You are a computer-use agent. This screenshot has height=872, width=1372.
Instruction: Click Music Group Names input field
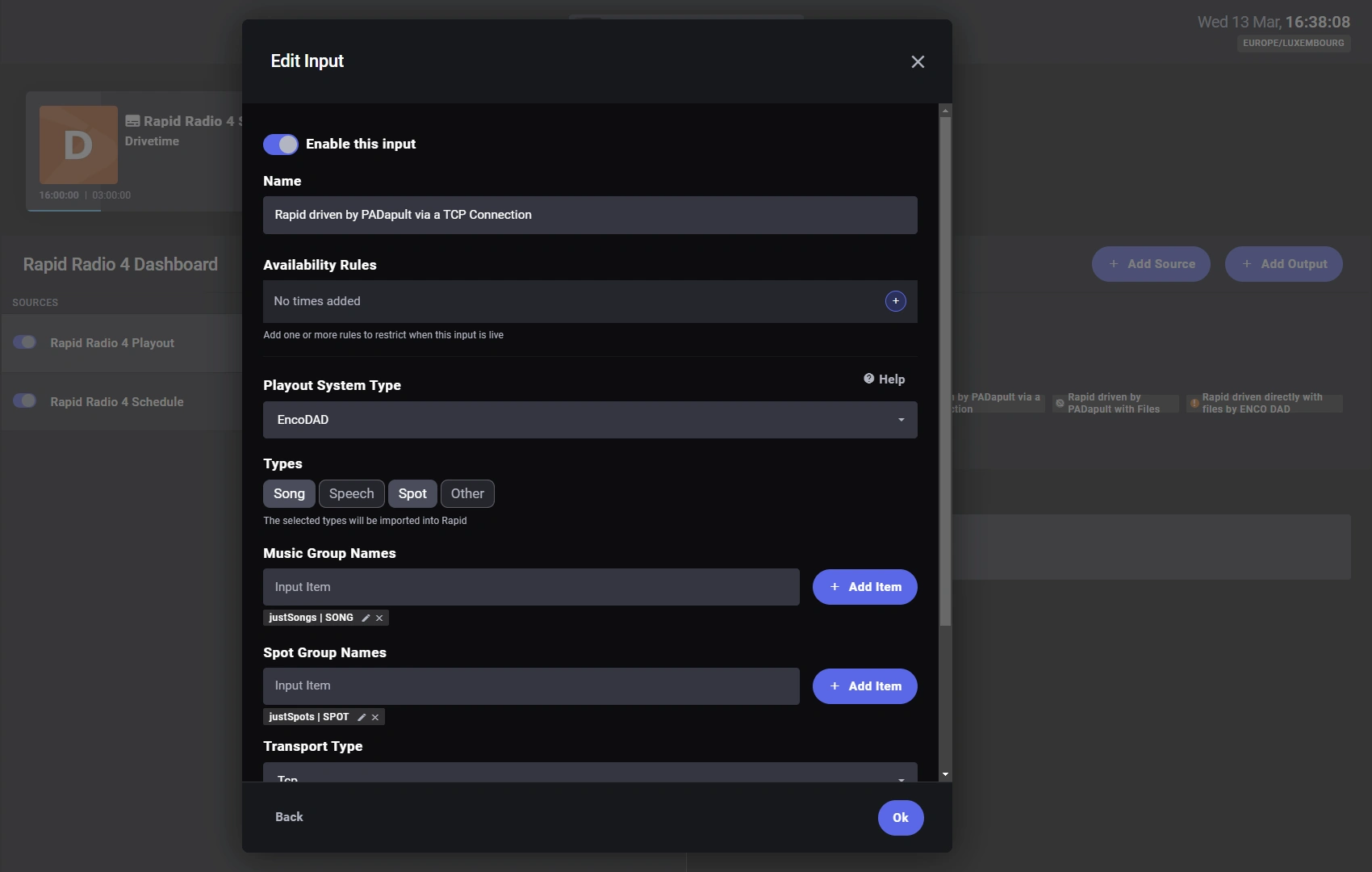(531, 587)
